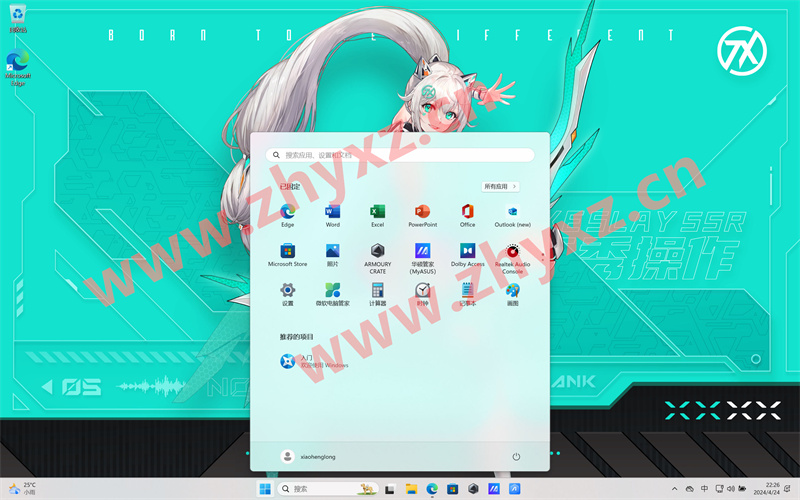Open Microsoft Store from the taskbar
This screenshot has width=800, height=500.
click(453, 489)
